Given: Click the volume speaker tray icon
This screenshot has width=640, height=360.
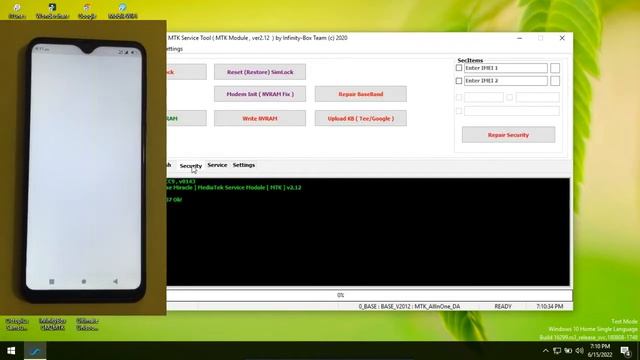Looking at the screenshot, I should point(580,351).
